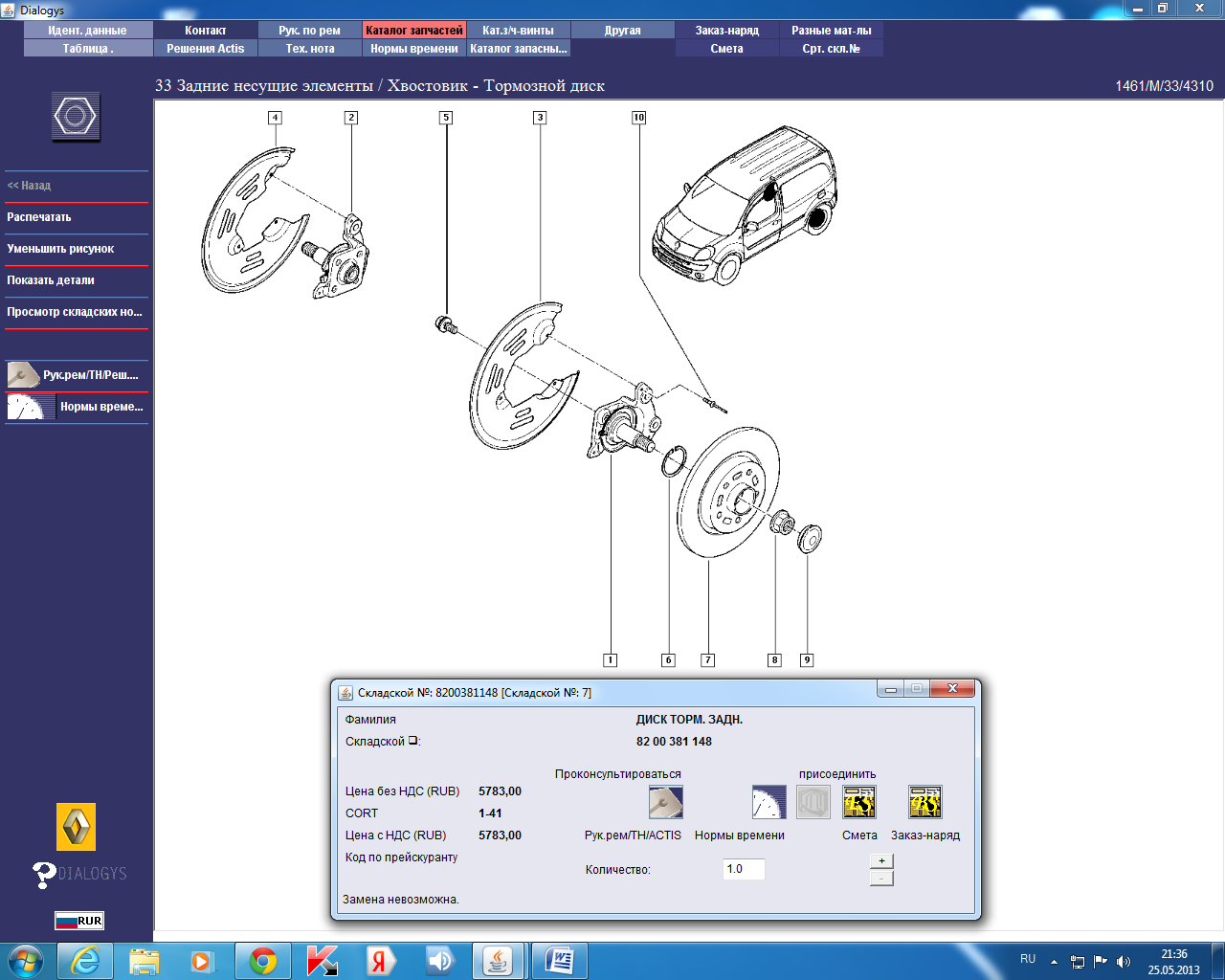Click Показать детали in the sidebar
The height and width of the screenshot is (980, 1225).
pyautogui.click(x=51, y=280)
